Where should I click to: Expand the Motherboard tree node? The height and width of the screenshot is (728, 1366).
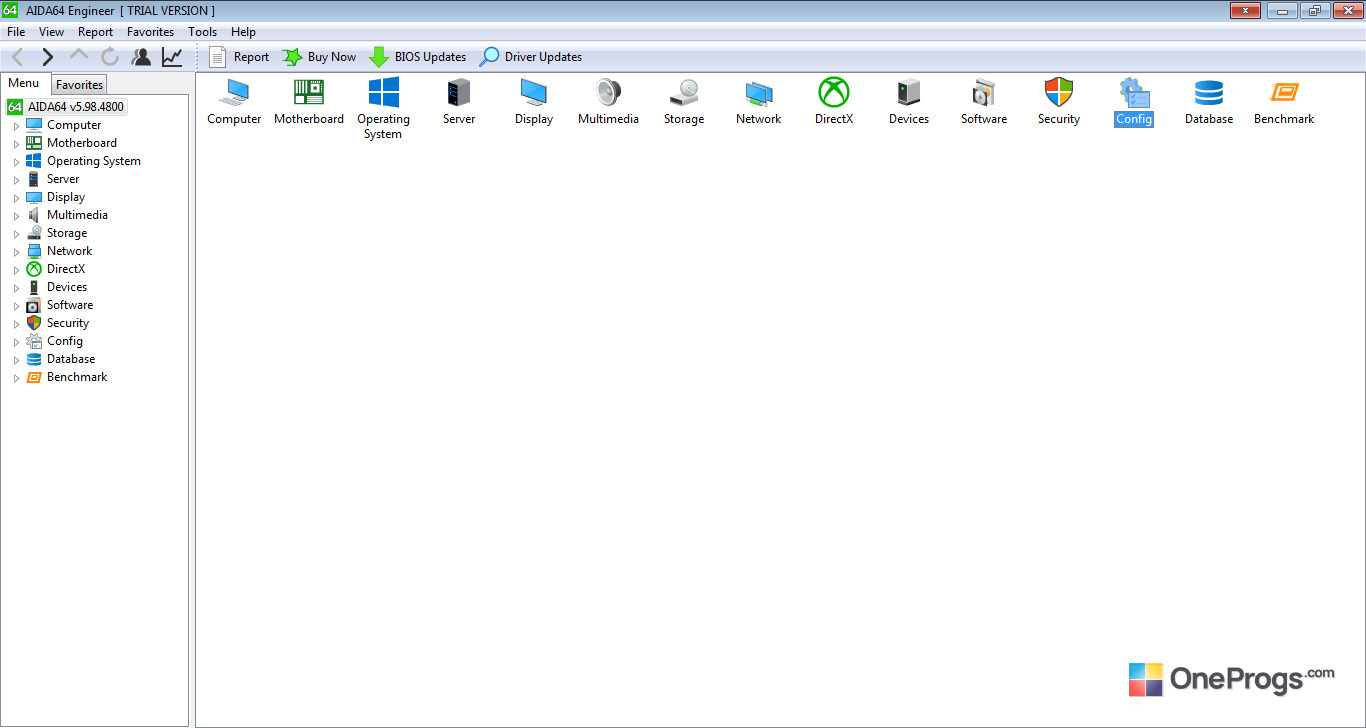click(x=16, y=144)
